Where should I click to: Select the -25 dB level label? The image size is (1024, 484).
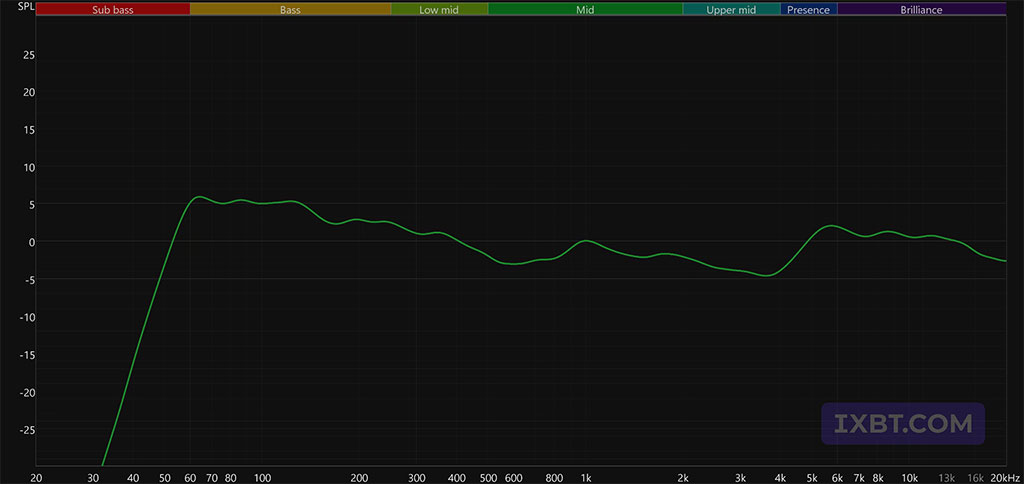click(26, 430)
